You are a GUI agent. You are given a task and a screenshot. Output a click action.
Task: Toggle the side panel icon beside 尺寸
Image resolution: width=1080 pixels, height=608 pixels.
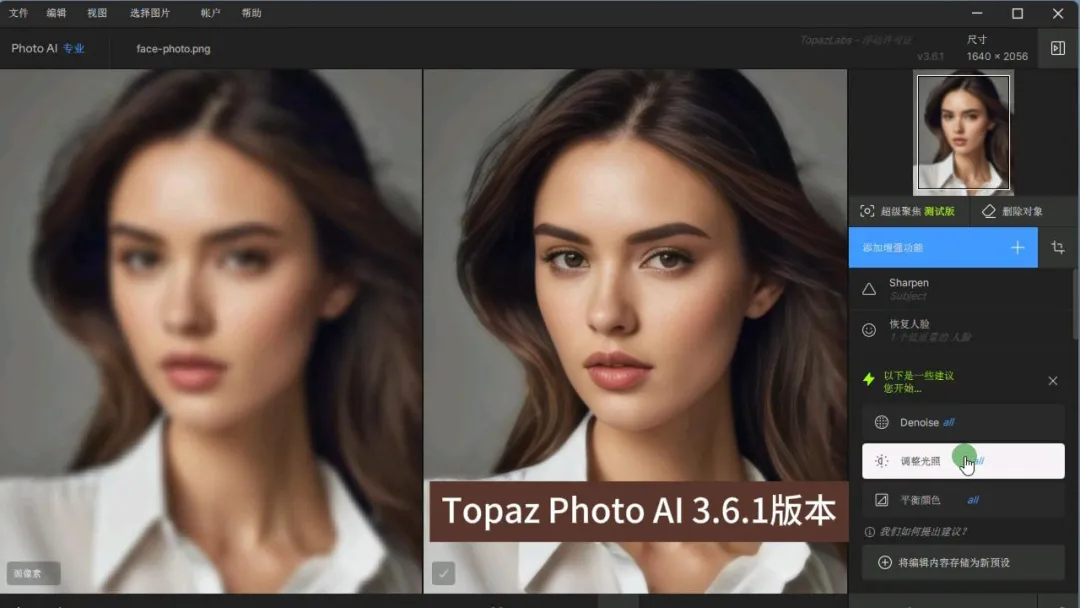pyautogui.click(x=1057, y=48)
